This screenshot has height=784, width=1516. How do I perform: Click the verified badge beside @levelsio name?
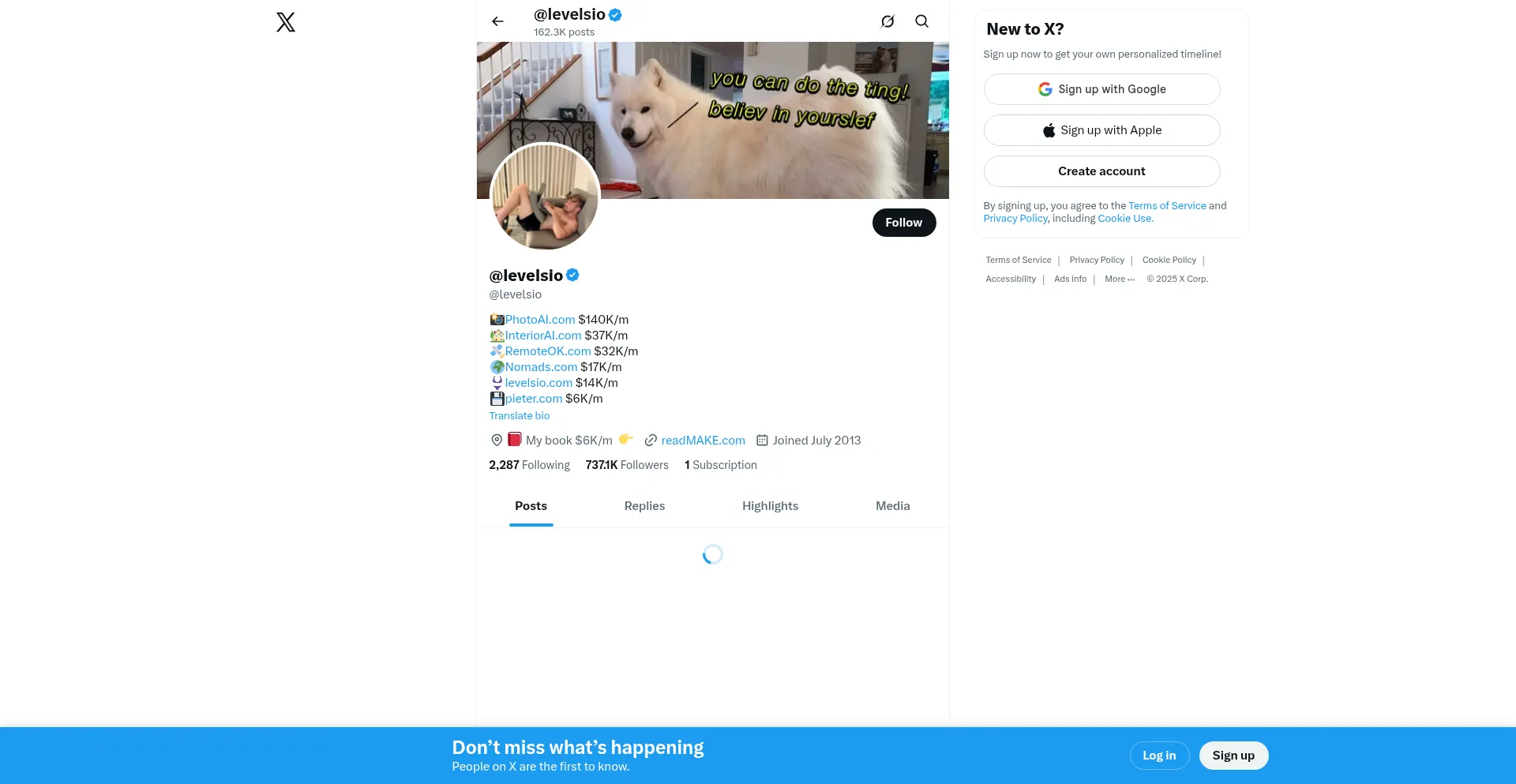point(573,275)
